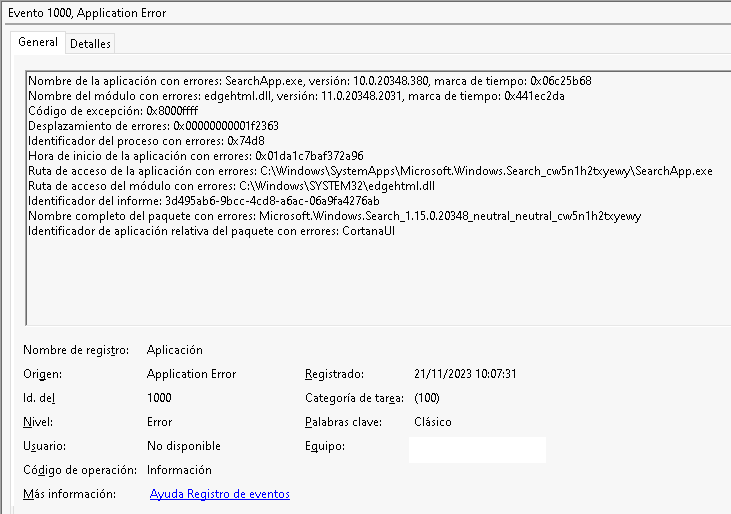Viewport: 731px width, 514px height.
Task: Click the line naming SearchApp.exe as the faulting application
Action: 310,81
